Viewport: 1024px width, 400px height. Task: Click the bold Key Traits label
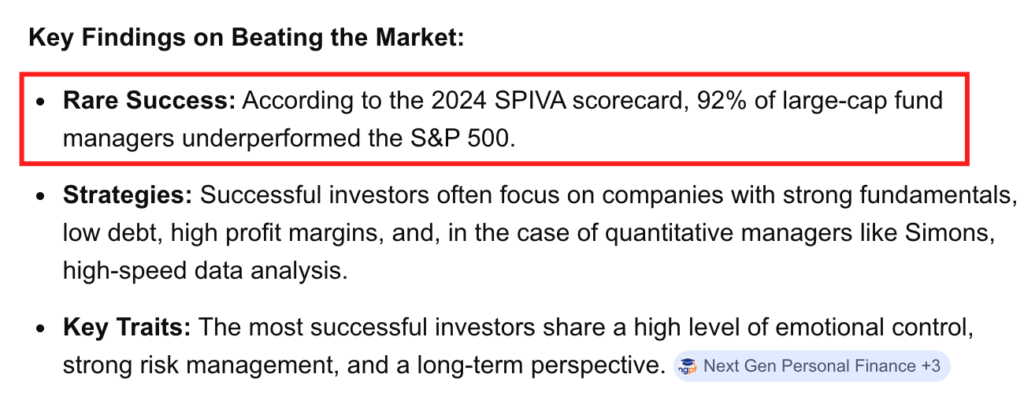click(129, 329)
